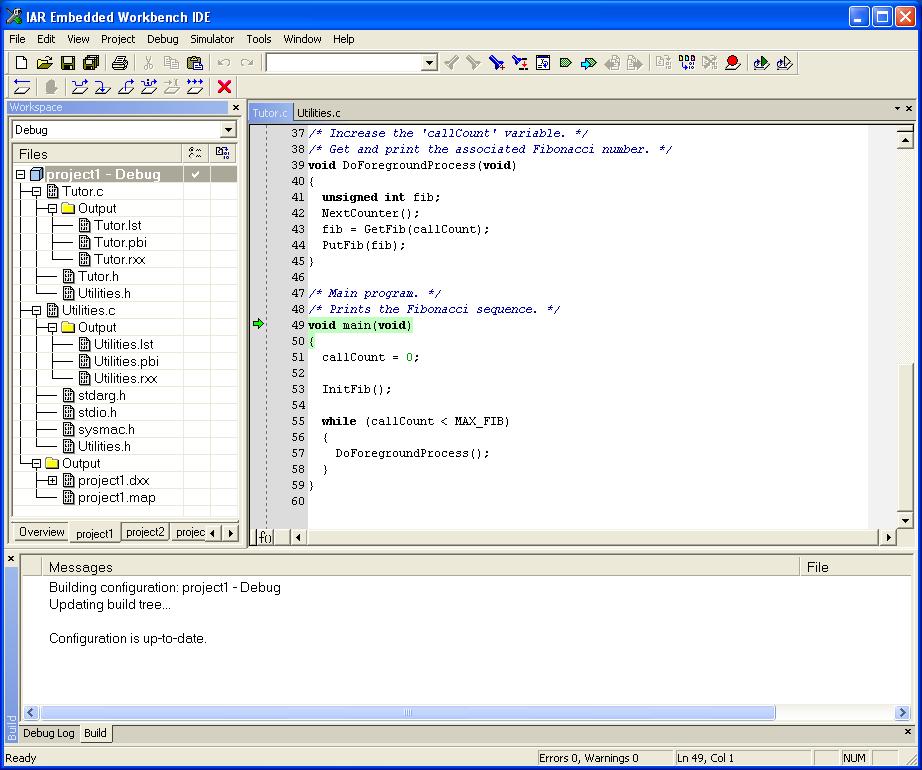This screenshot has width=922, height=770.
Task: Open the quick search dropdown arrow
Action: (x=430, y=63)
